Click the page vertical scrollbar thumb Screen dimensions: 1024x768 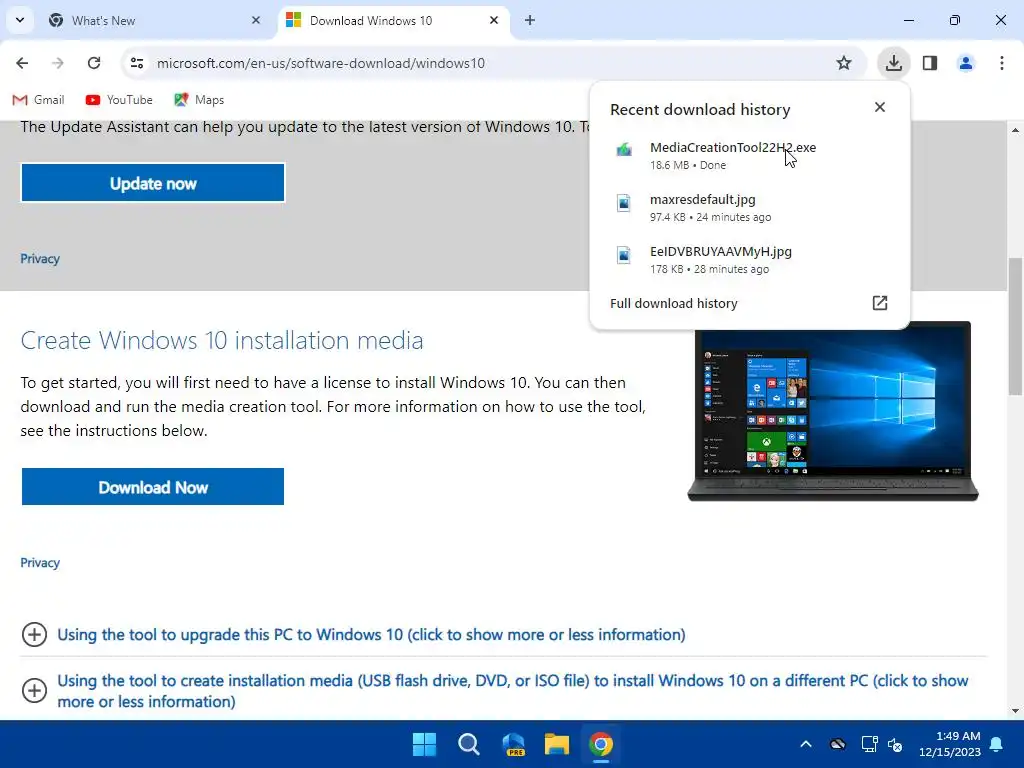[1015, 327]
